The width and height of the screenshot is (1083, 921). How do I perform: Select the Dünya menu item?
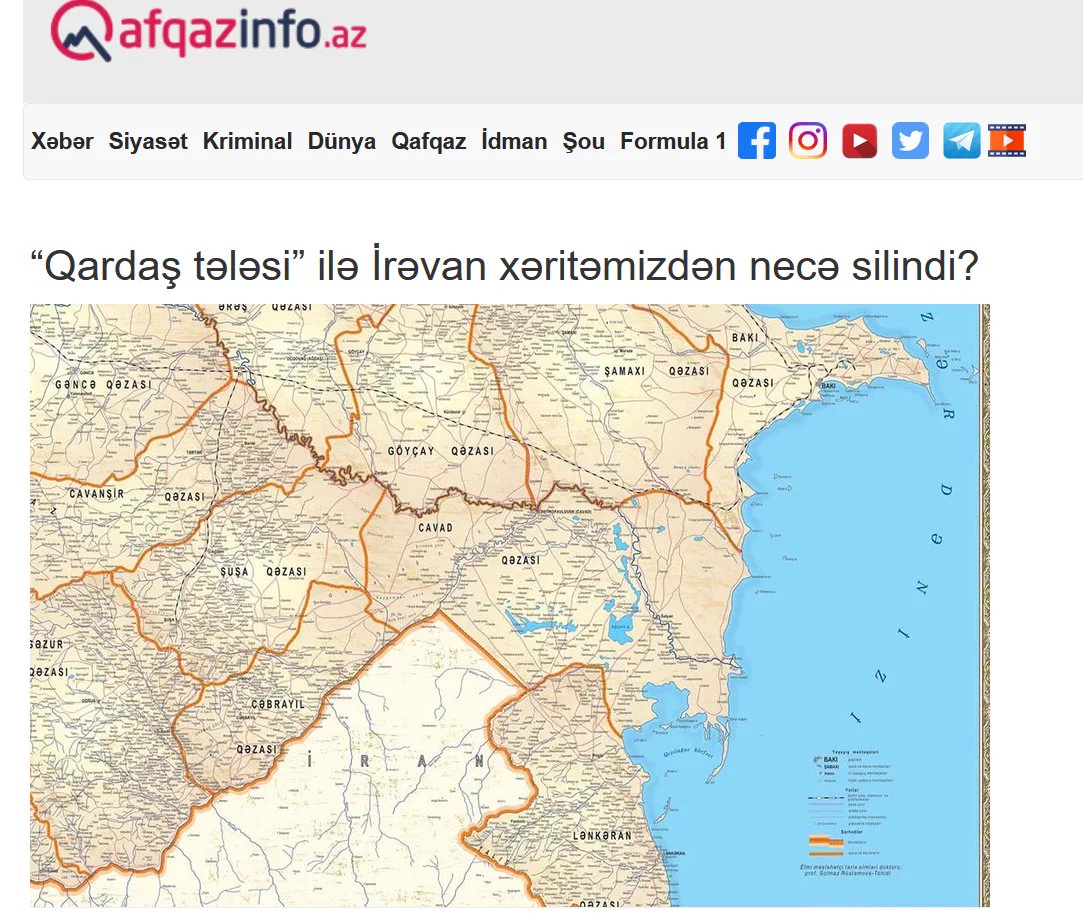coord(341,141)
